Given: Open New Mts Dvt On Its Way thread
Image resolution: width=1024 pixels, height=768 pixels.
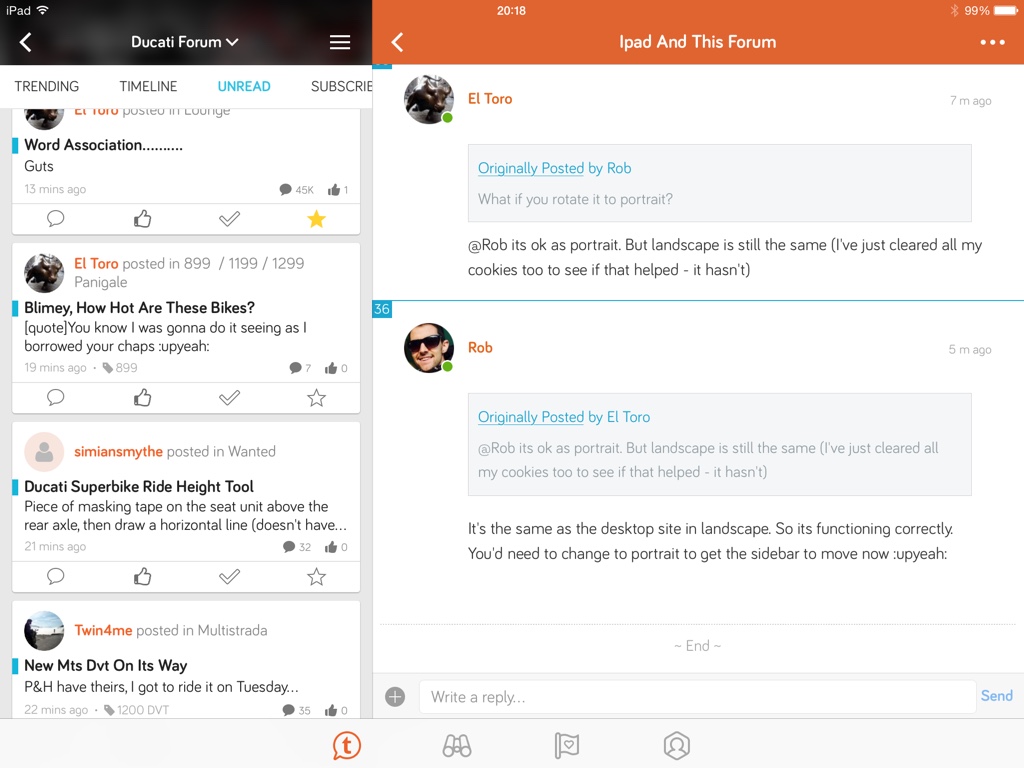Looking at the screenshot, I should (105, 665).
